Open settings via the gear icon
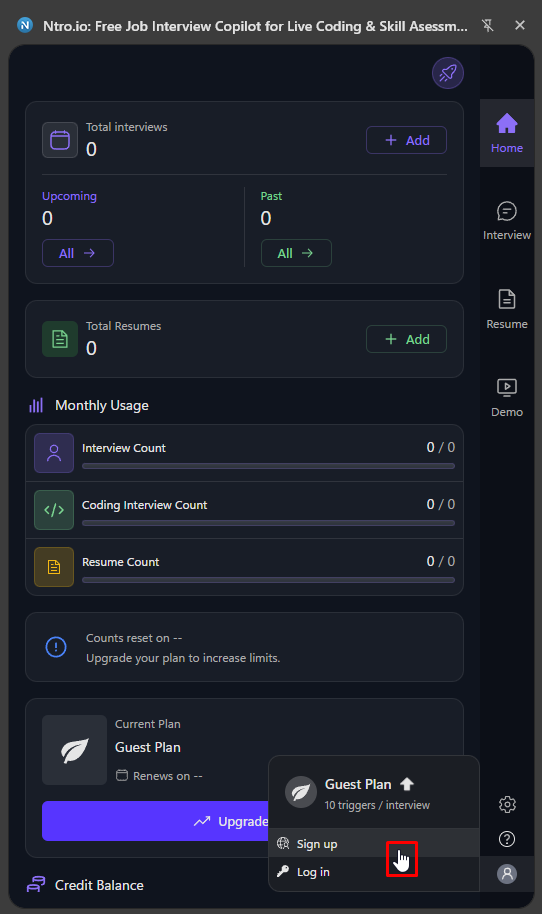 point(507,804)
